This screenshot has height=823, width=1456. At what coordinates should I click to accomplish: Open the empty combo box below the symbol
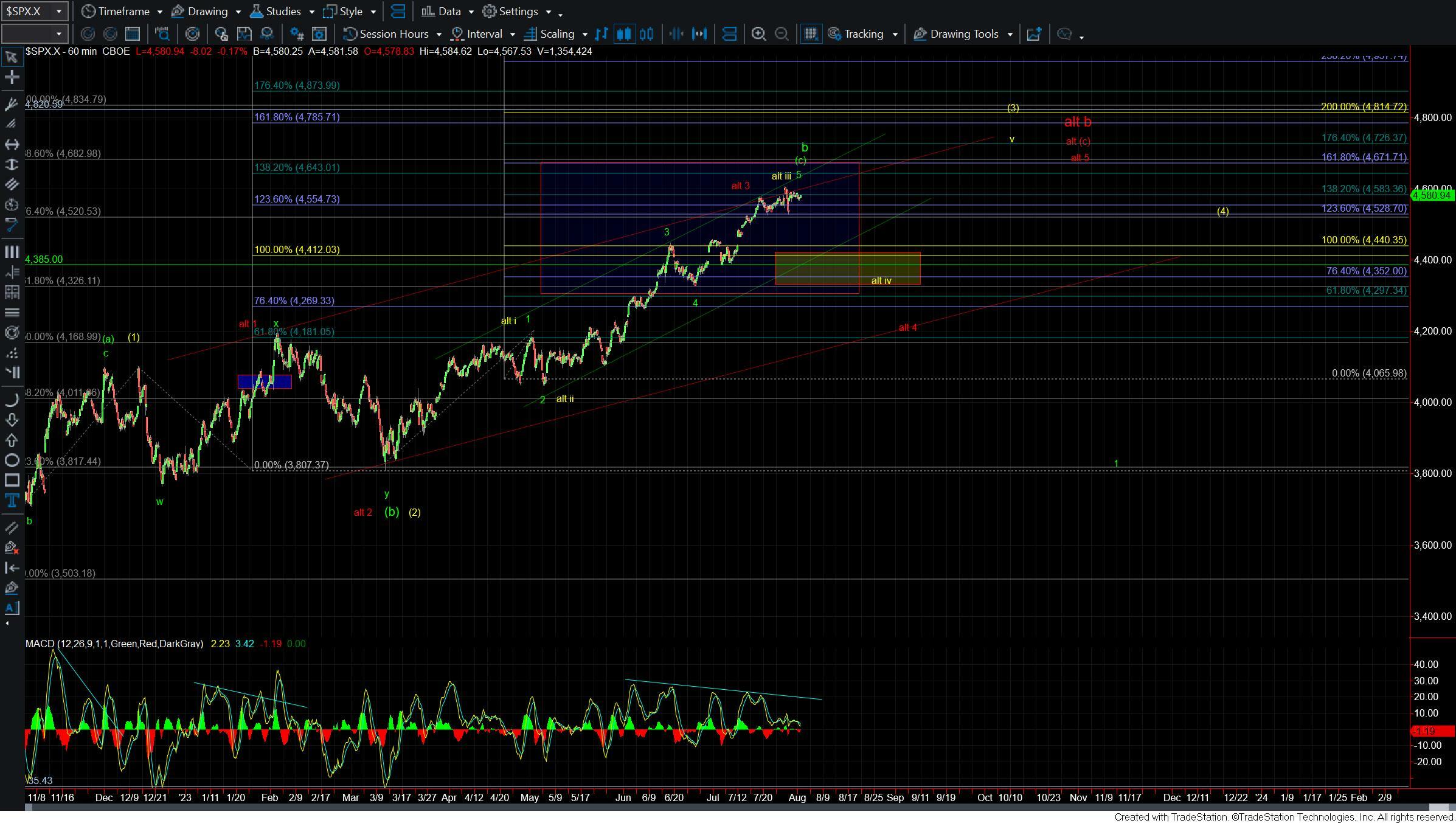tap(33, 34)
